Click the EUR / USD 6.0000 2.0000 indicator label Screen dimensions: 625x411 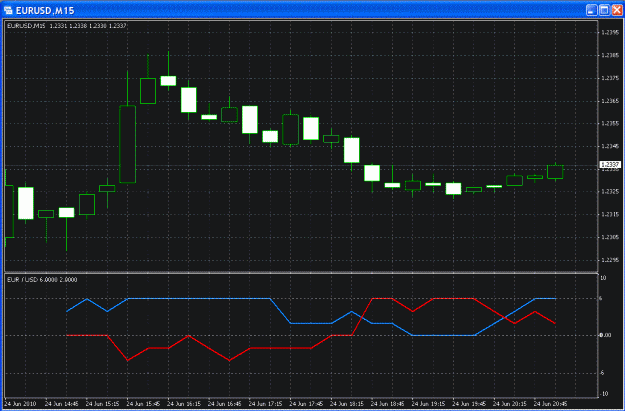[42, 280]
